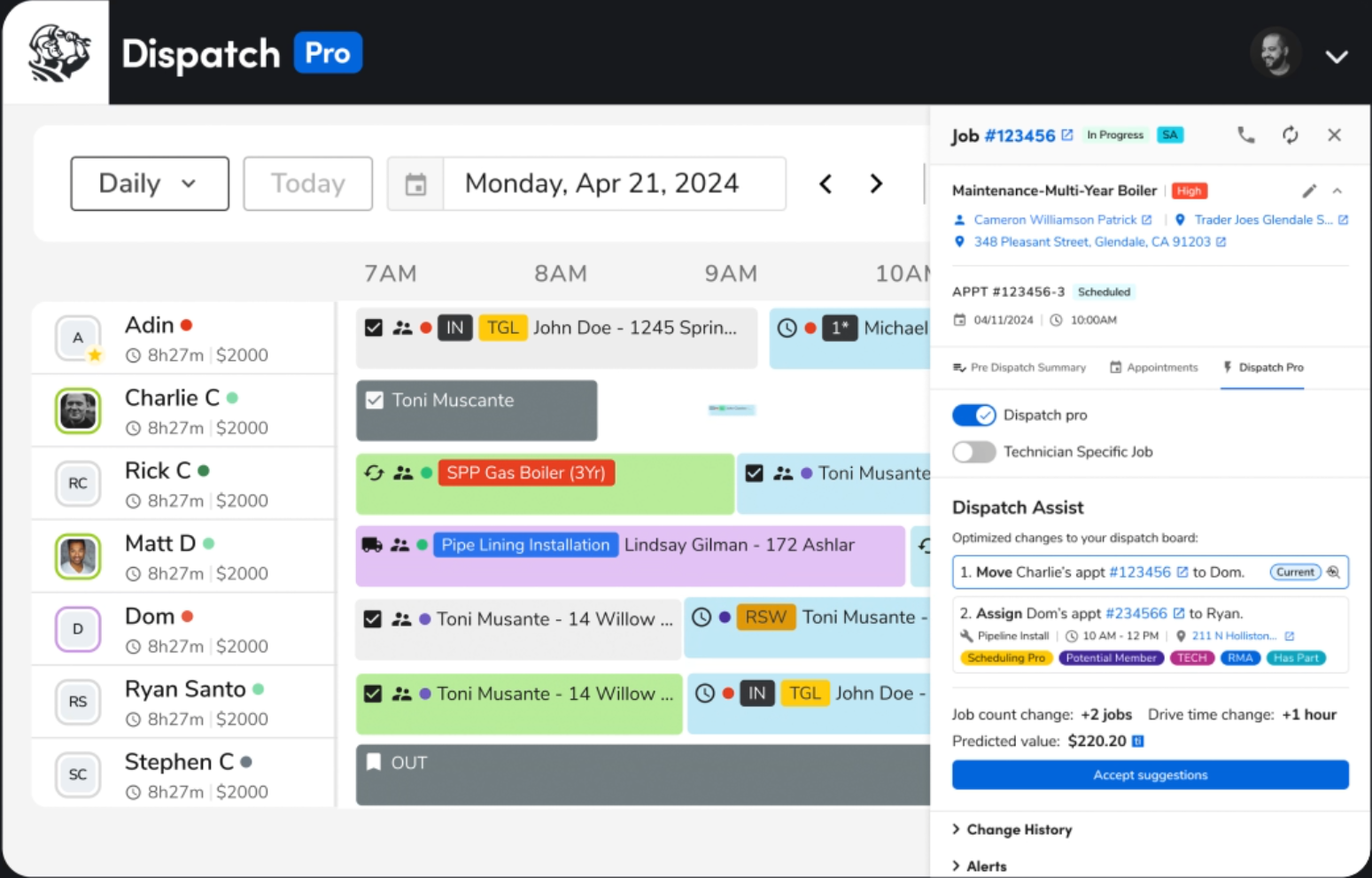1372x878 pixels.
Task: Select the Dispatch Pro tab
Action: pos(1262,368)
